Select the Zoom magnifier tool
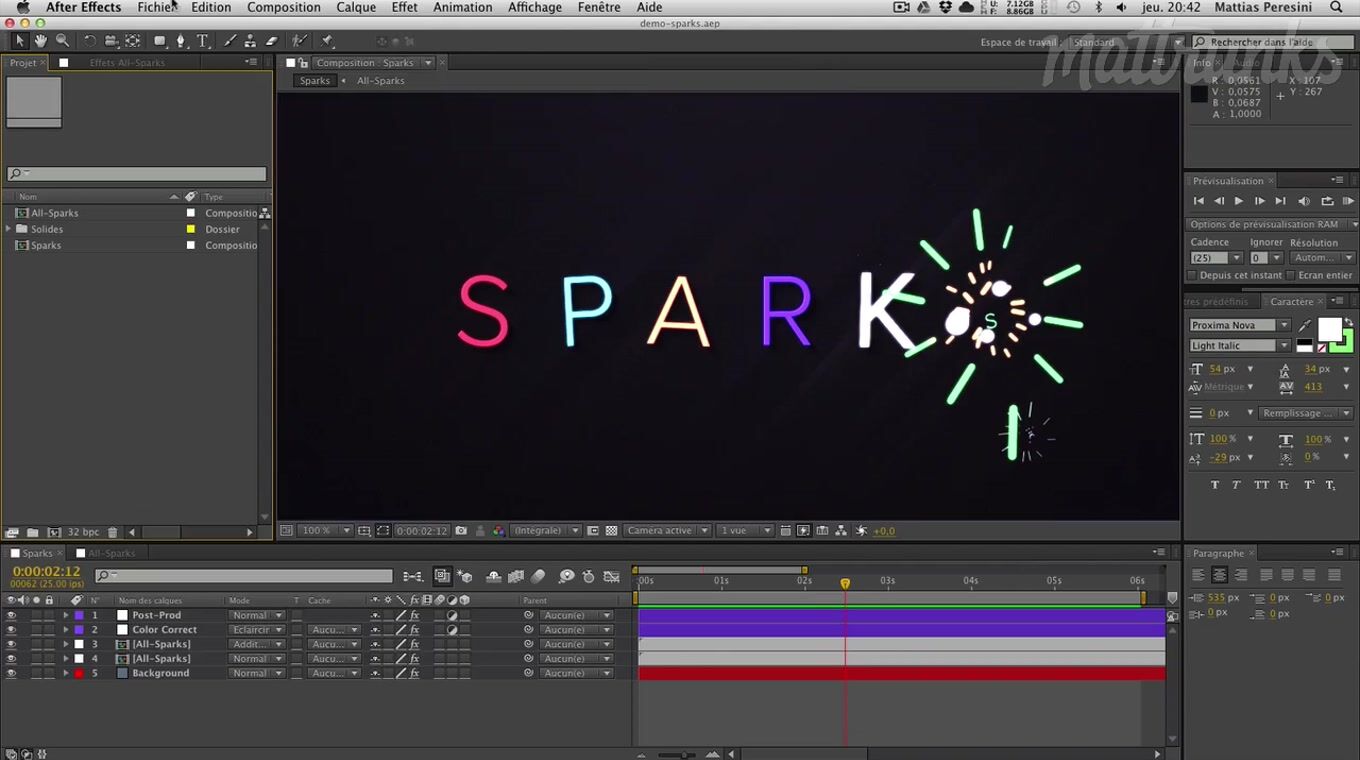Screen dimensions: 1360x760 (62, 41)
